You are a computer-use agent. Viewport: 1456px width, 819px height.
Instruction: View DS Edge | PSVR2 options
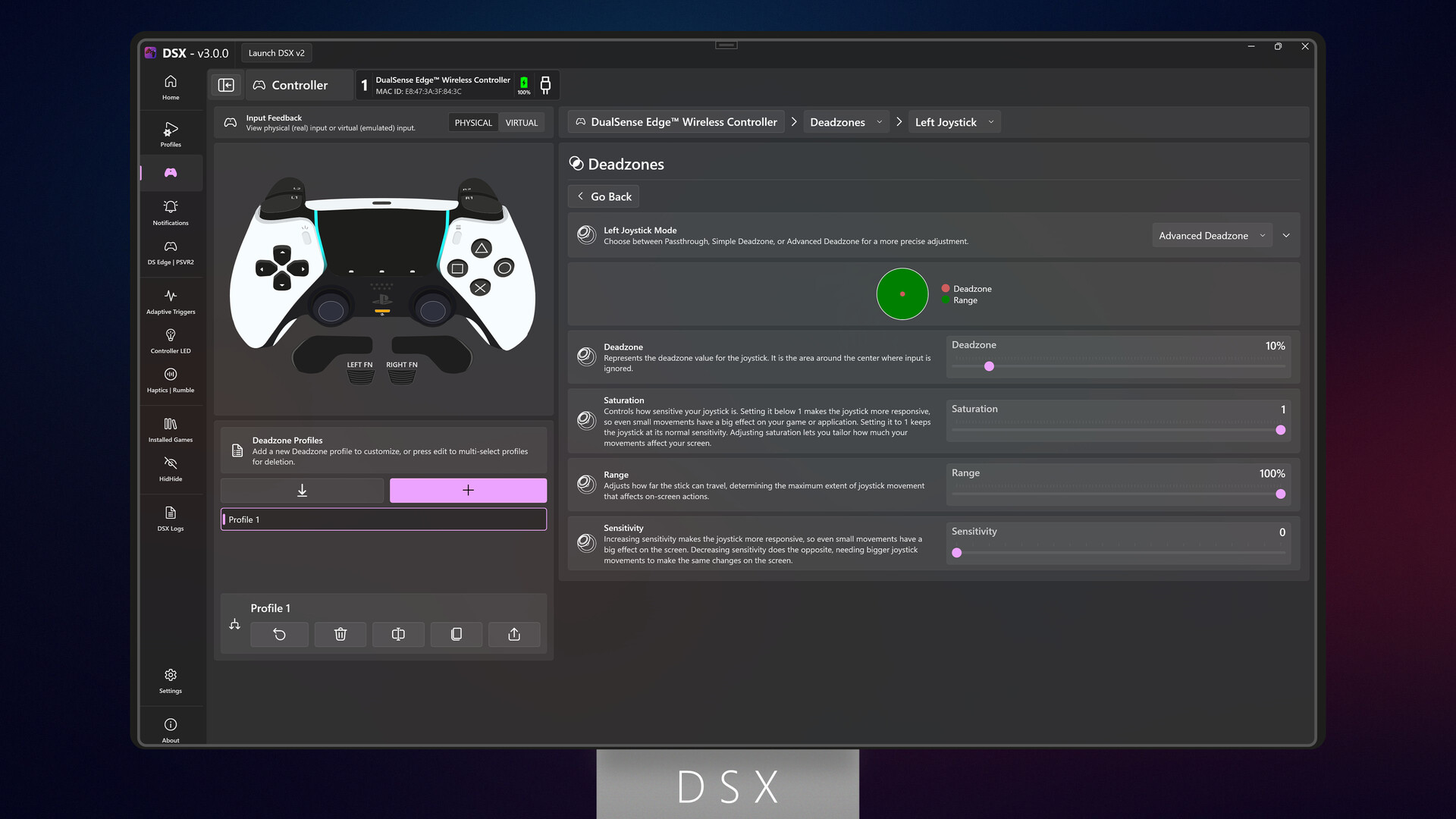tap(170, 252)
